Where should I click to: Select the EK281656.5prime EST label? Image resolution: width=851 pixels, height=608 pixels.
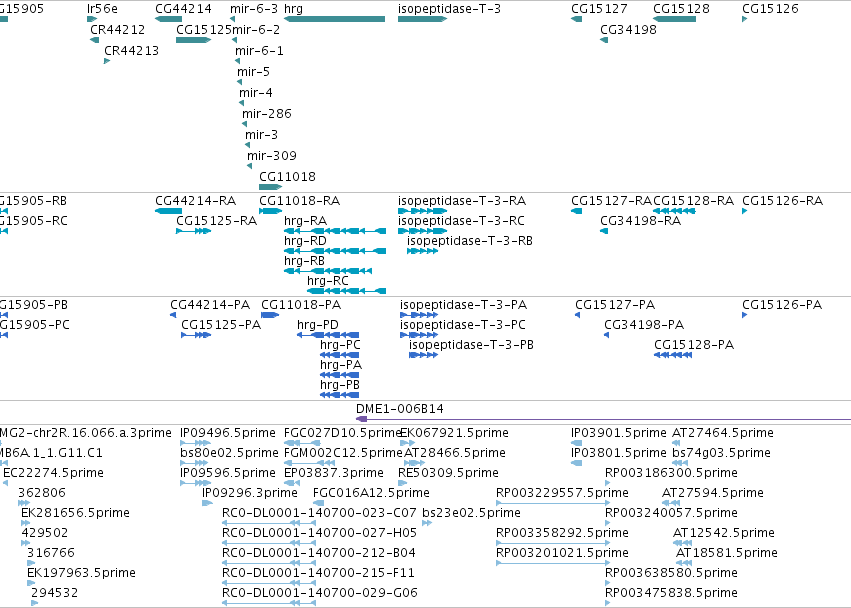(75, 512)
